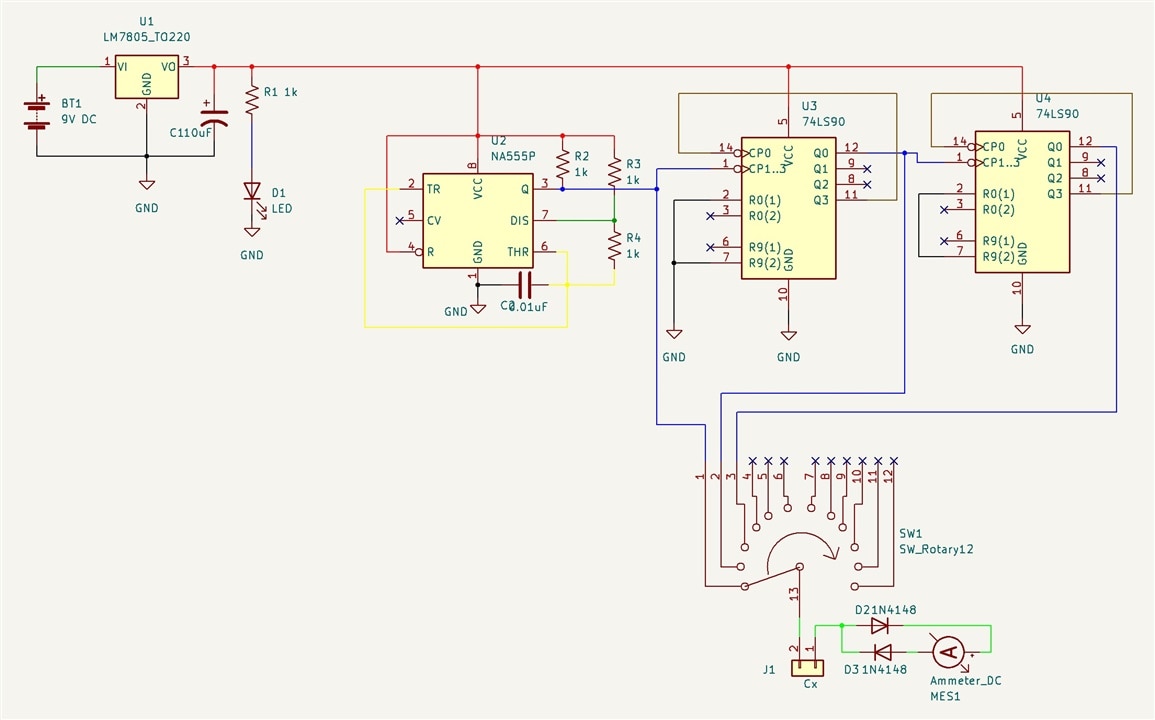Select the NA555P reference label text
1155x720 pixels.
(513, 156)
